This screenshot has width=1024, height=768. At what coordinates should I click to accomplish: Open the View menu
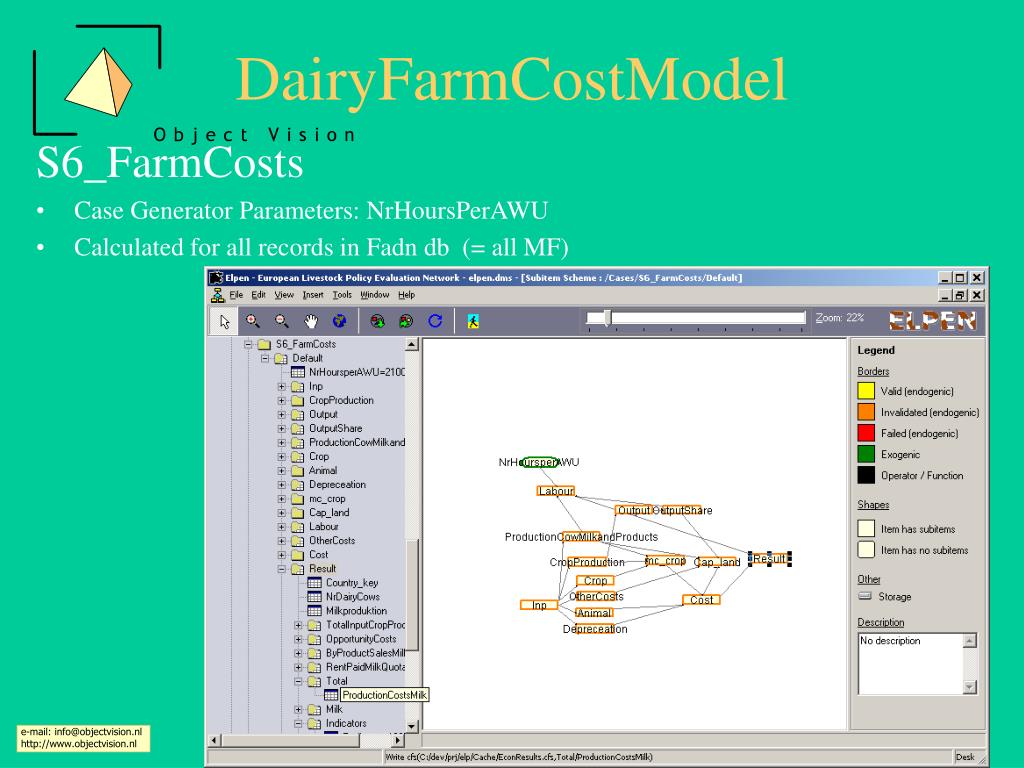coord(283,295)
